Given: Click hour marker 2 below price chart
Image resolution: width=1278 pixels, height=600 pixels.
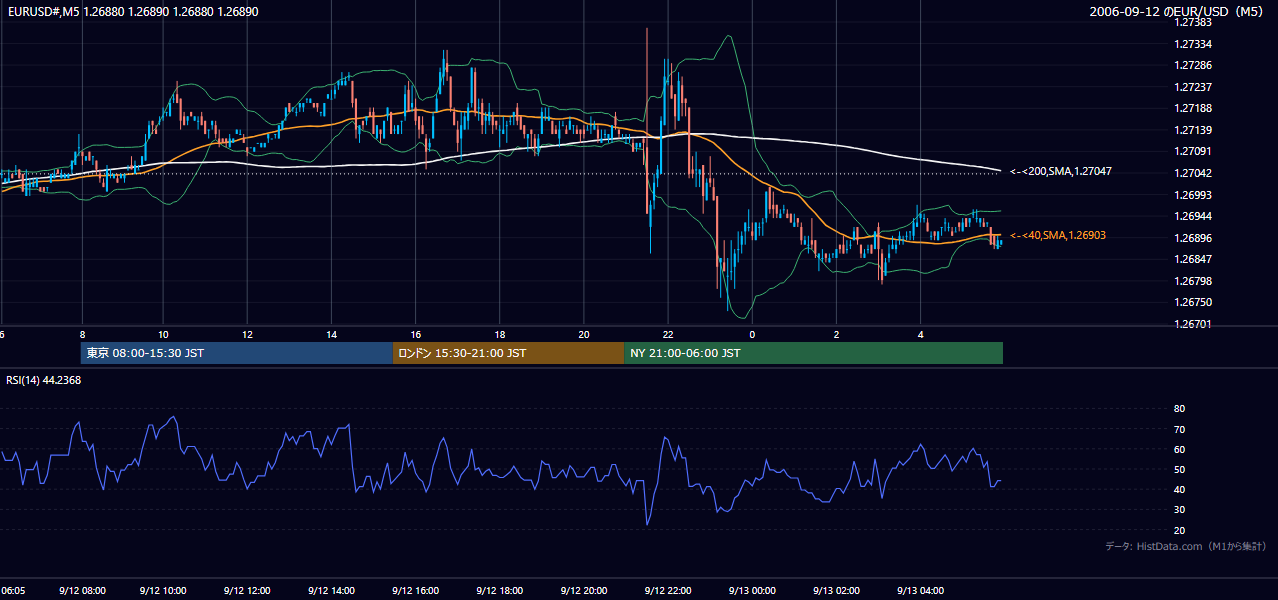Looking at the screenshot, I should tap(836, 335).
